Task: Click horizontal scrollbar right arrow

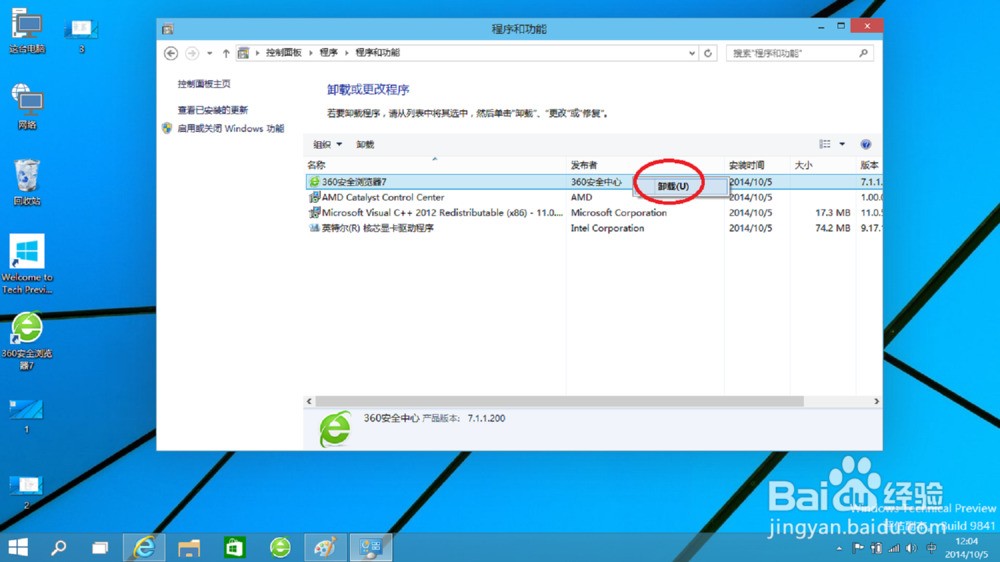Action: (x=876, y=401)
